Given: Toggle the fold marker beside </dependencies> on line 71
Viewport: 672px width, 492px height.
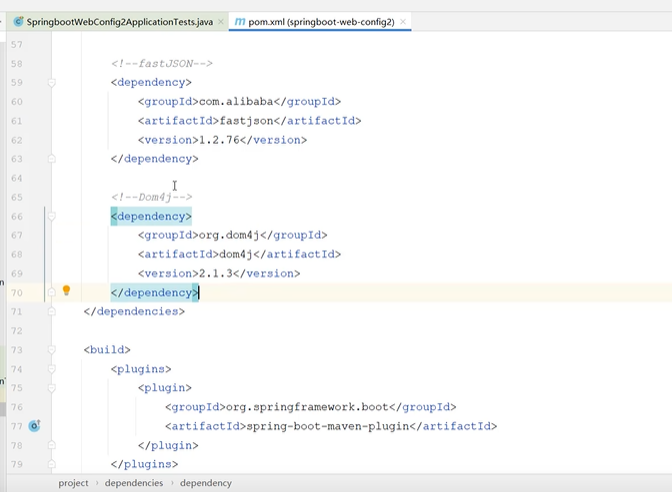Looking at the screenshot, I should coord(51,312).
